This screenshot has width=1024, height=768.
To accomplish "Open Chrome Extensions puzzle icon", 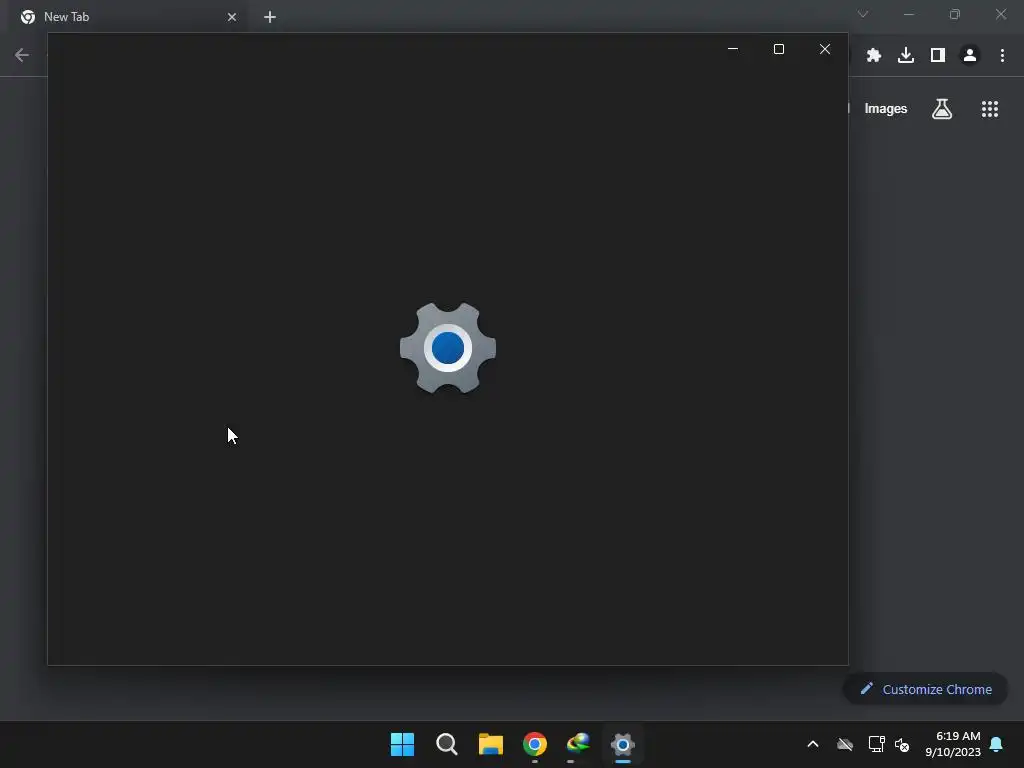I will [874, 56].
